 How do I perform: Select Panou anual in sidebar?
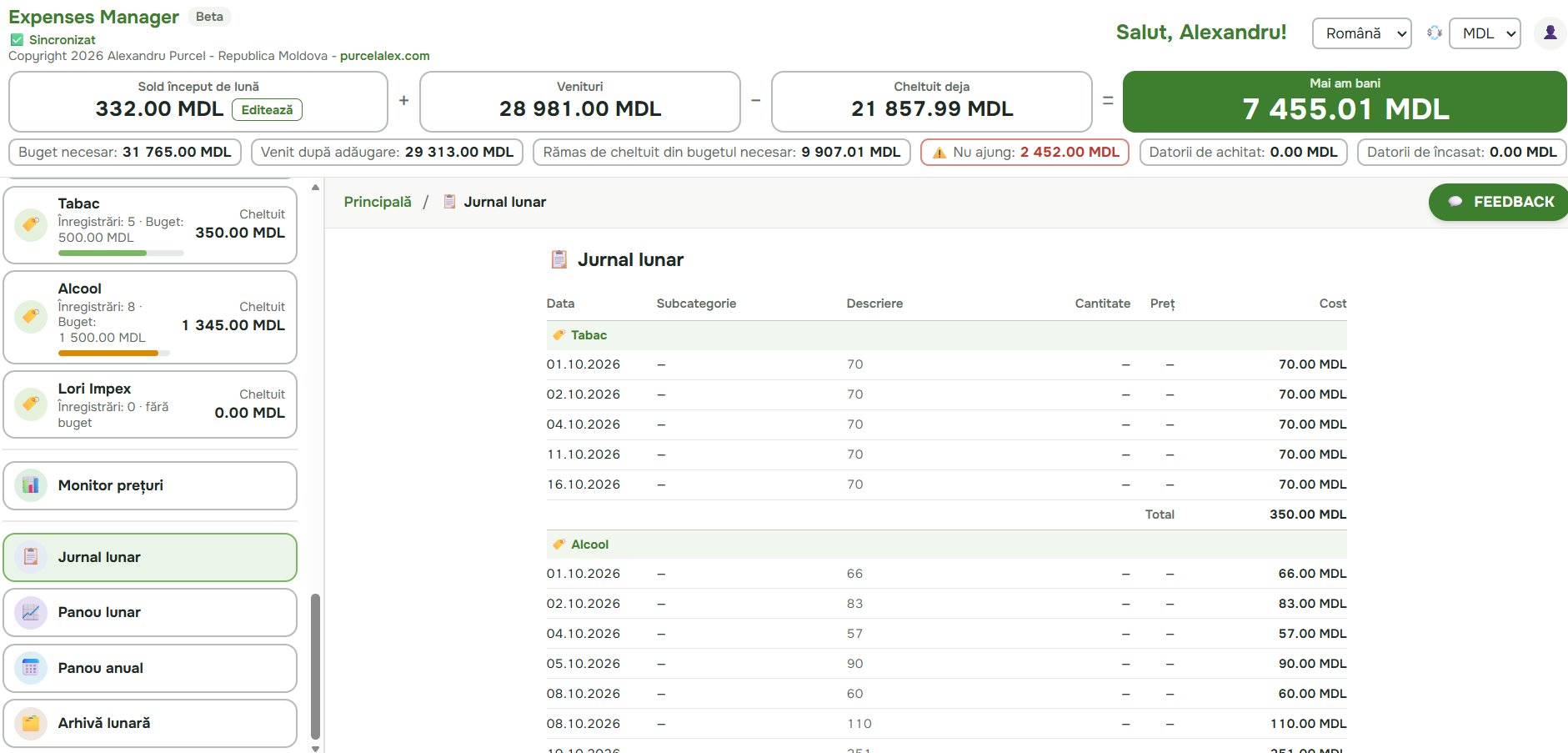pos(150,668)
